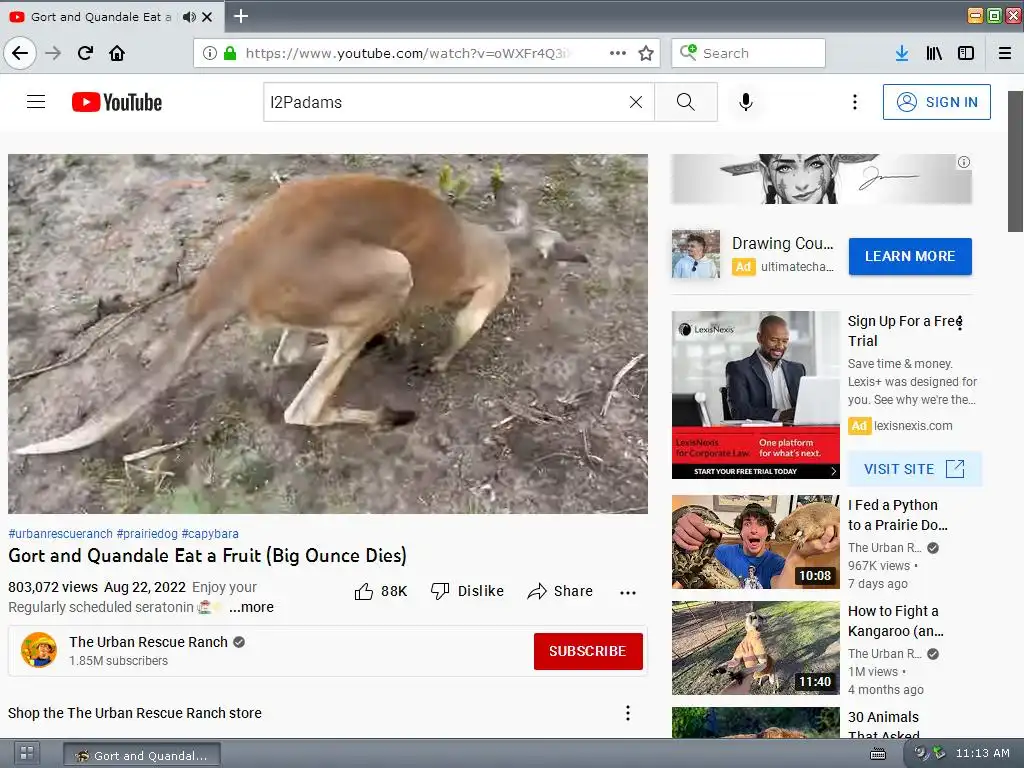This screenshot has width=1024, height=768.
Task: Click the ad info icon on banner
Action: point(964,162)
